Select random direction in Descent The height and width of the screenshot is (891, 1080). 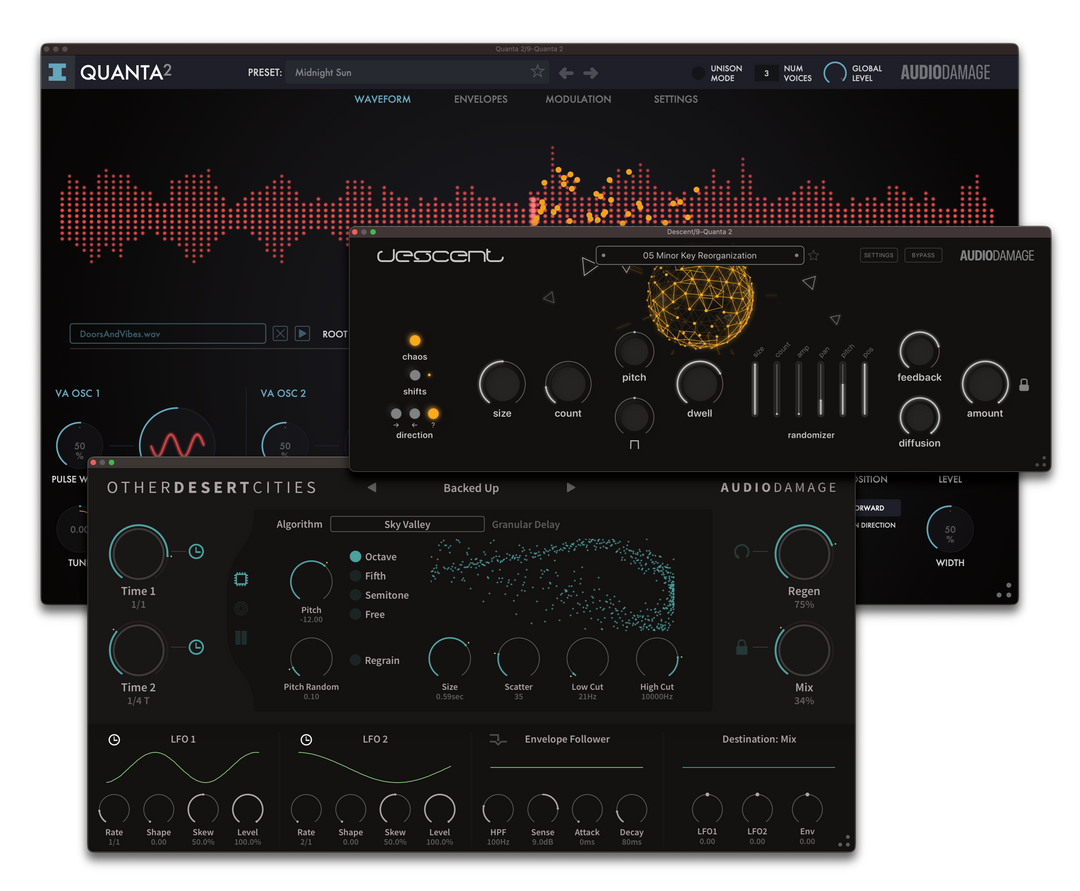pos(433,414)
